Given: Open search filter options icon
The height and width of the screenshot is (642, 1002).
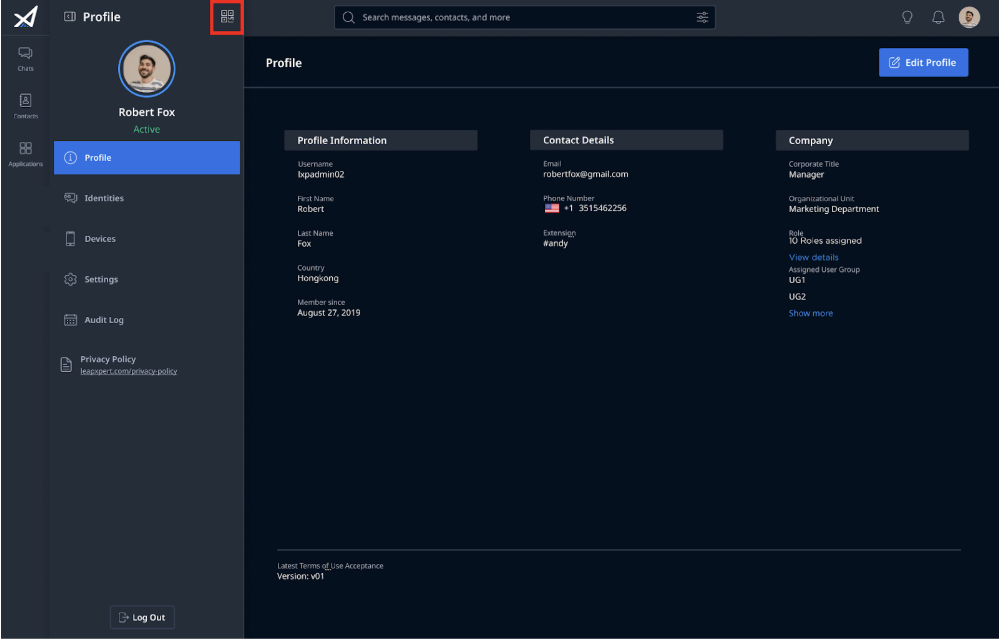Looking at the screenshot, I should tap(703, 17).
